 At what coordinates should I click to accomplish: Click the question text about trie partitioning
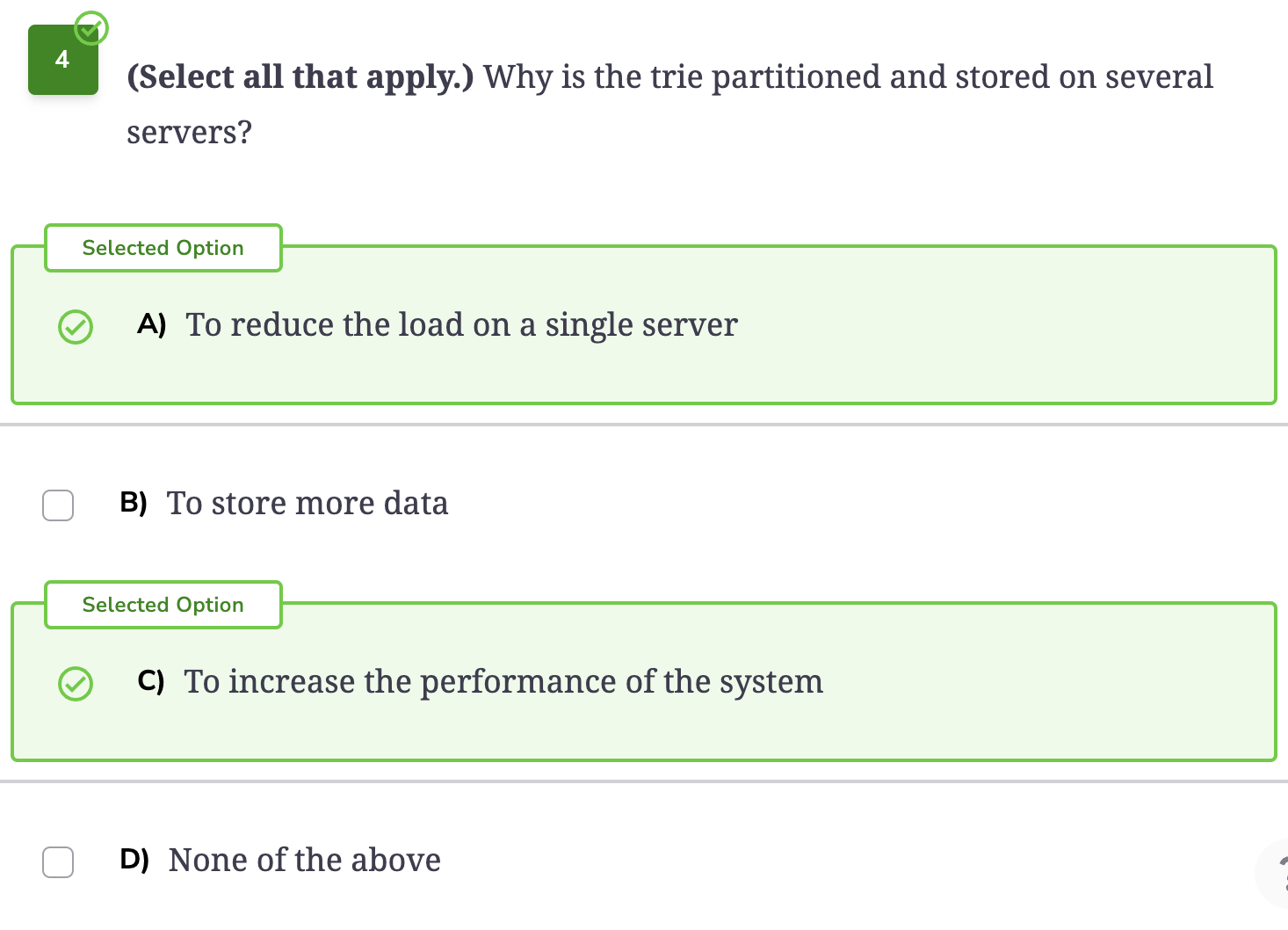pos(670,104)
